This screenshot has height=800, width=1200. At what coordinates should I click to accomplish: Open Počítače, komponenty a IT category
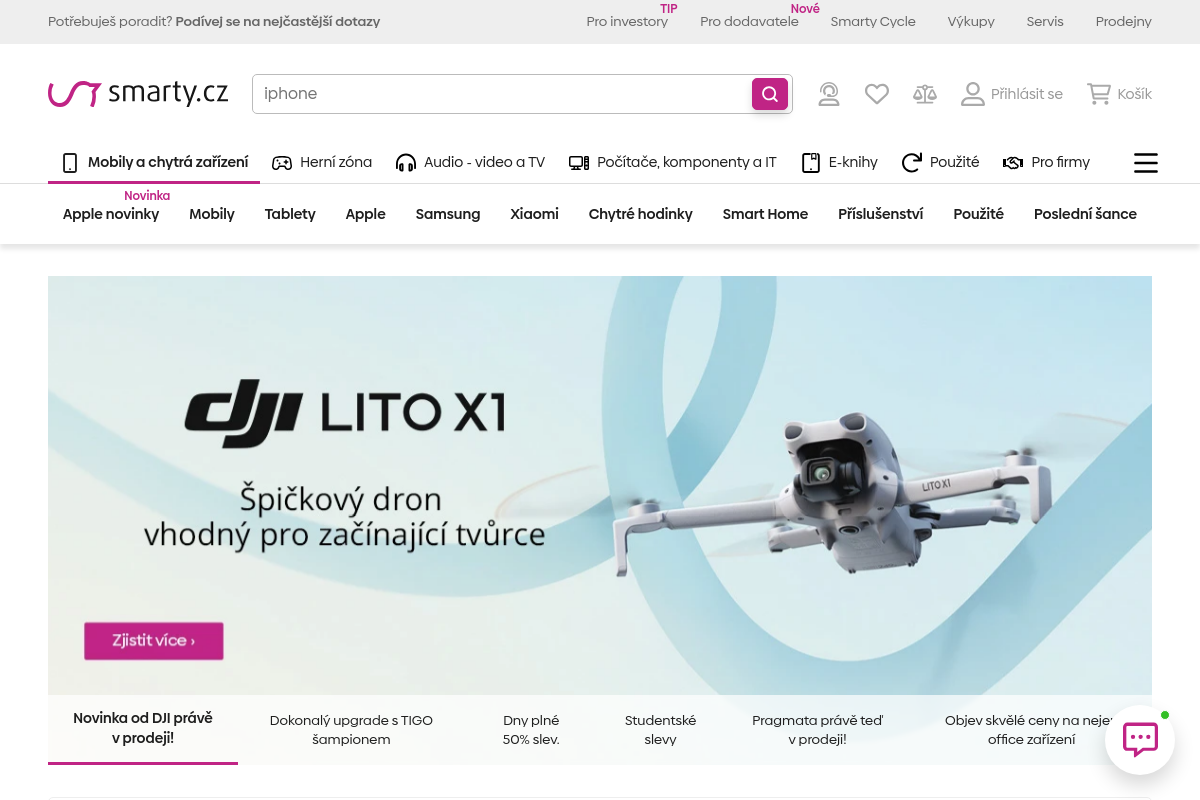point(672,162)
